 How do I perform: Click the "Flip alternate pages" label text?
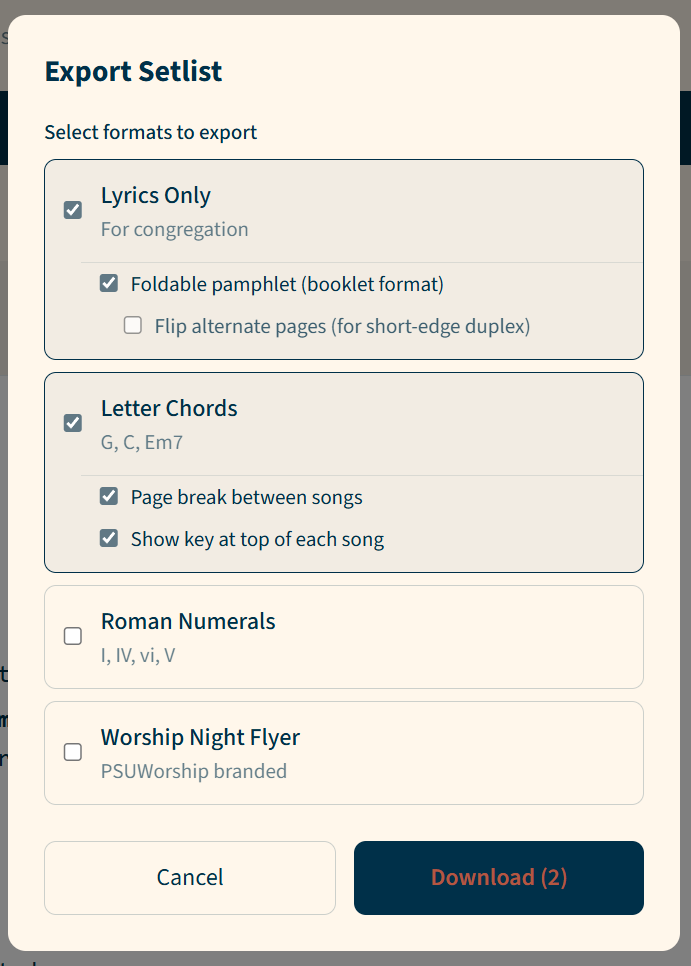(342, 326)
